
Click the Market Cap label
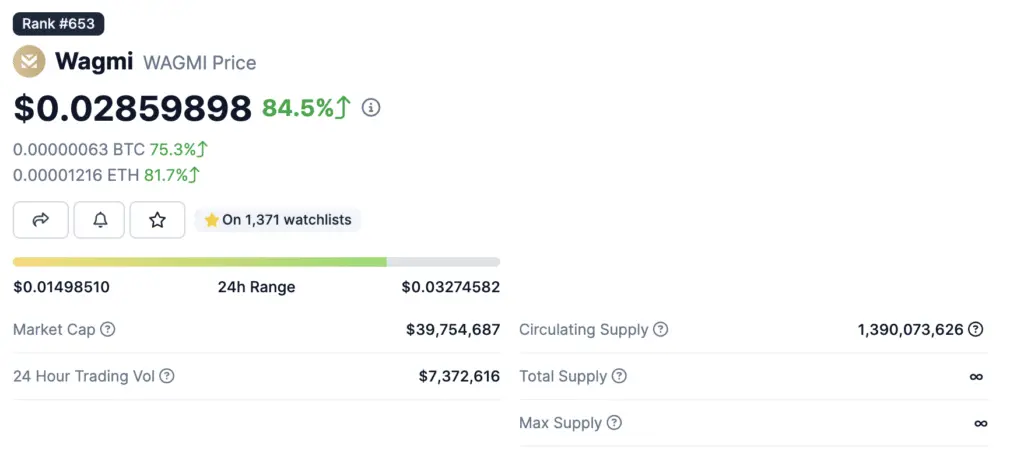point(54,329)
